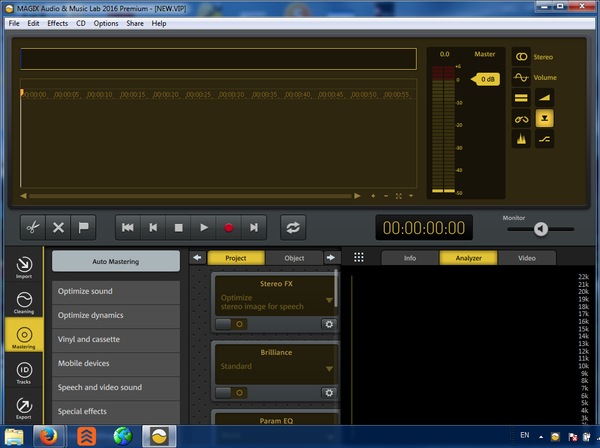Click the Monitor volume slider
This screenshot has width=600, height=448.
point(540,229)
